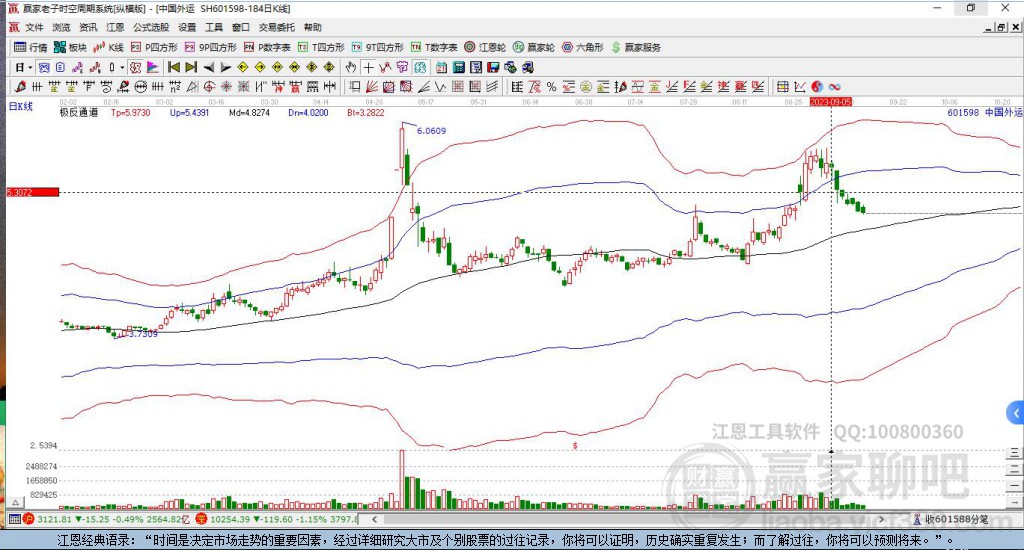
Task: Click the Tp=5.9730 value
Action: tap(131, 112)
